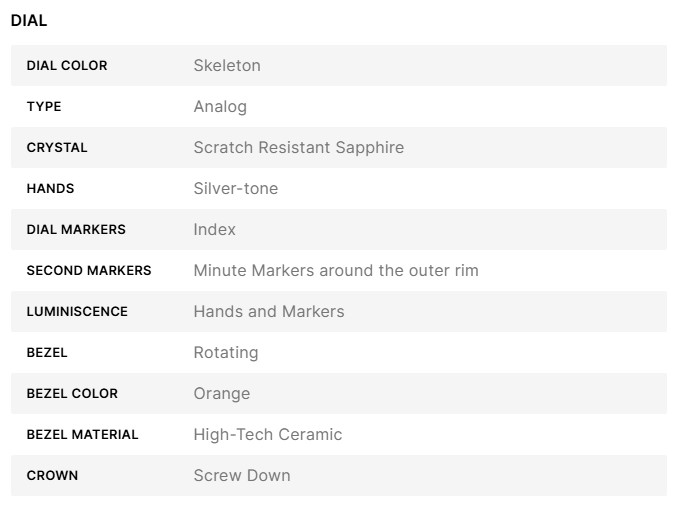Select the DIAL COLOR label
The width and height of the screenshot is (673, 505).
click(x=67, y=66)
